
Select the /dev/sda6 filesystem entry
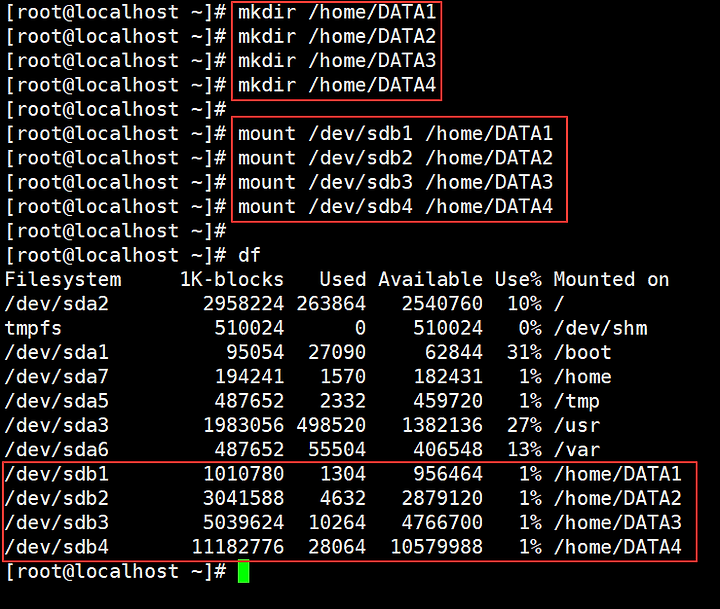coord(56,450)
